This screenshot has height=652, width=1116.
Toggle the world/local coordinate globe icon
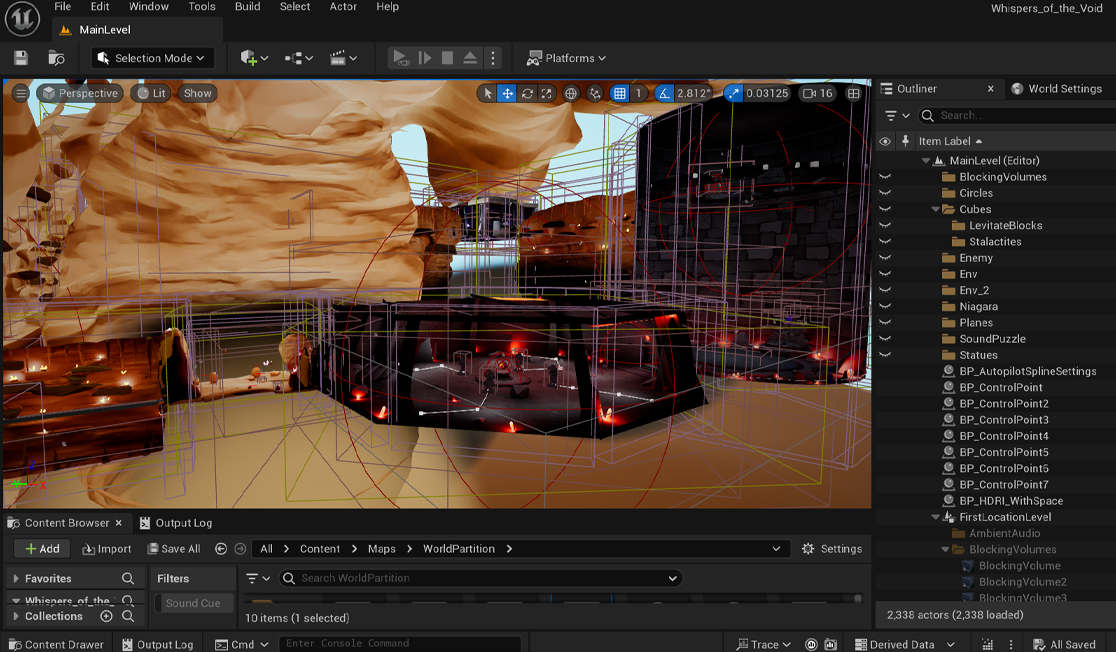tap(571, 93)
